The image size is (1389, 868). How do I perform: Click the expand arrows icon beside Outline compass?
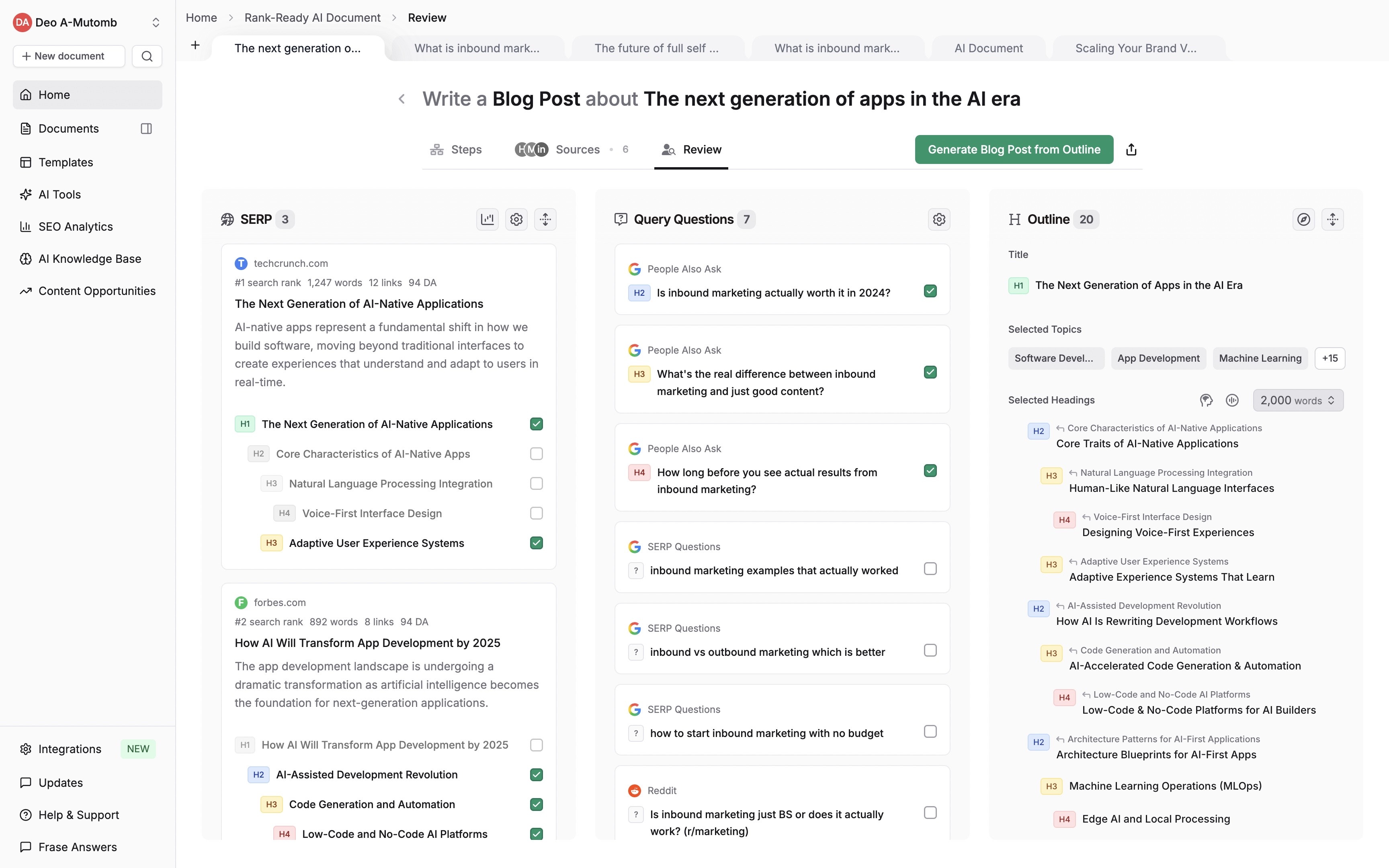click(x=1333, y=219)
